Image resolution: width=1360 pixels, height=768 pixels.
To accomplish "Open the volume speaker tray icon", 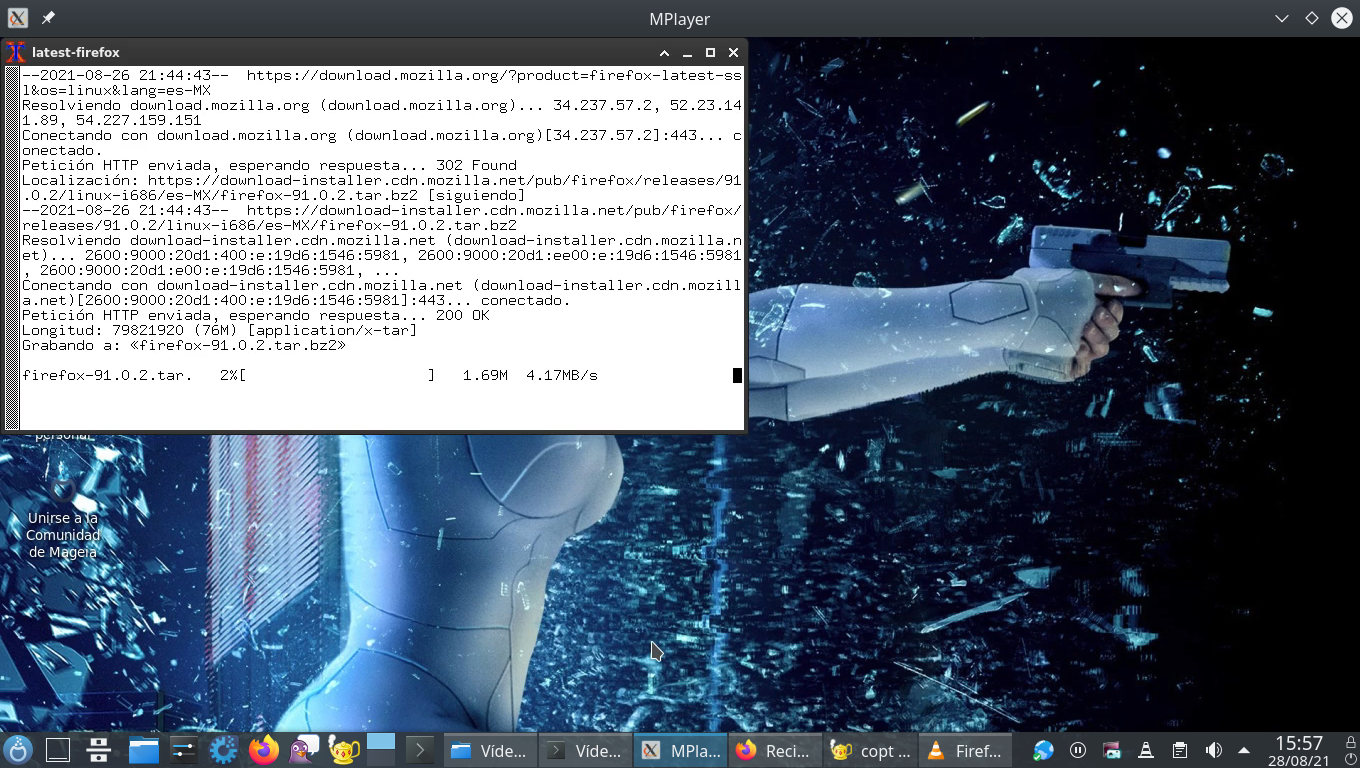I will click(x=1214, y=750).
